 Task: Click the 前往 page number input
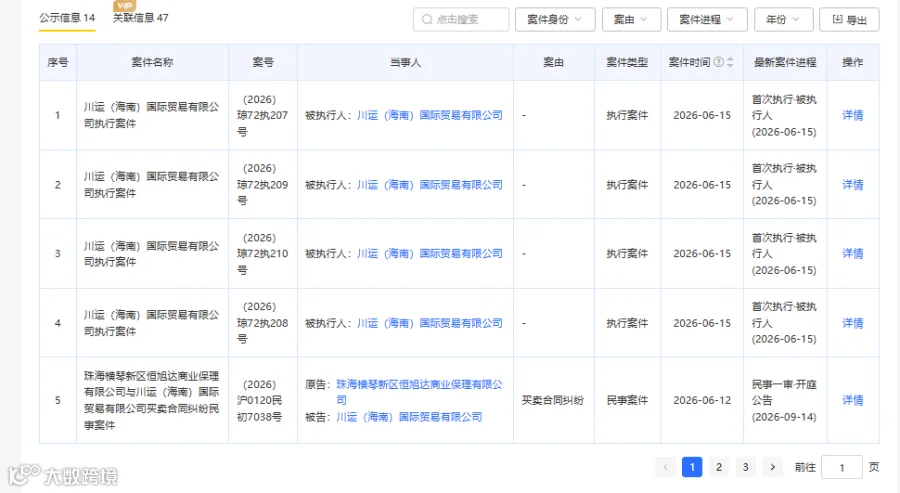(842, 467)
